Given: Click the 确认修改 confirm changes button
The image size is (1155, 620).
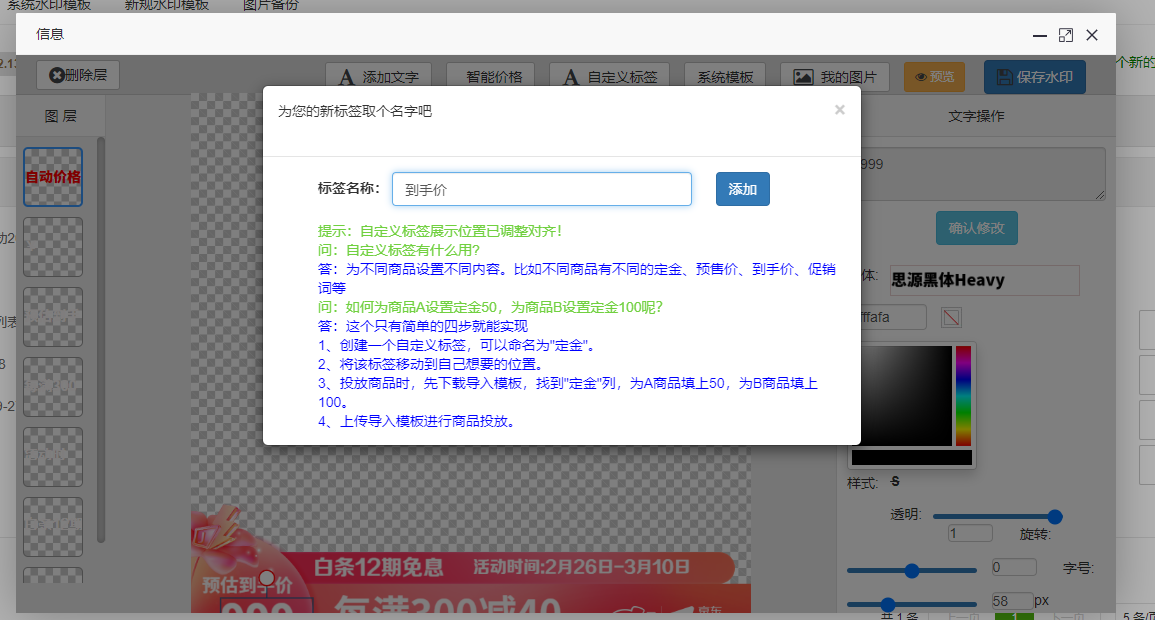Looking at the screenshot, I should (x=977, y=228).
